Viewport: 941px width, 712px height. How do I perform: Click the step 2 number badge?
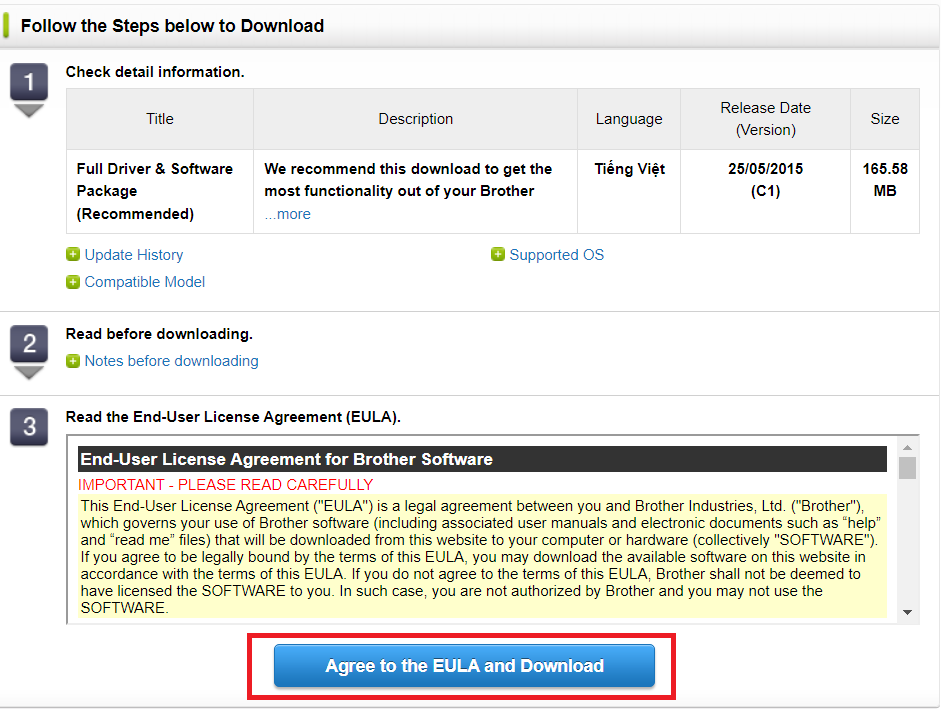pyautogui.click(x=29, y=345)
